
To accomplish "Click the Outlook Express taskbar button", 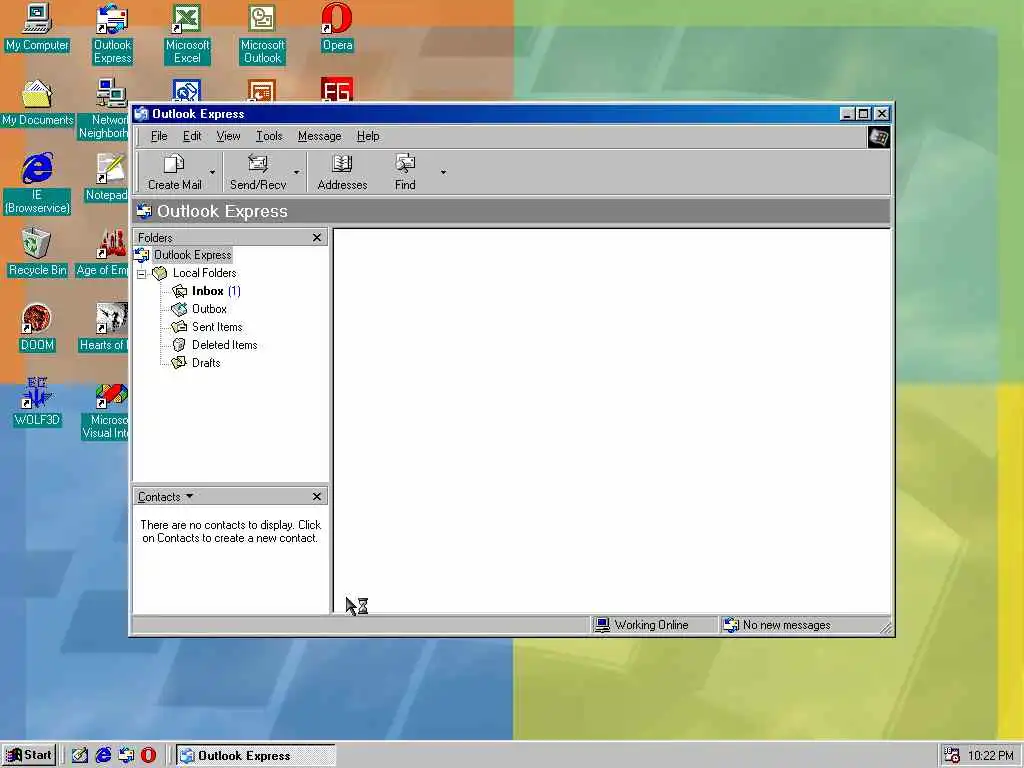I will (x=256, y=756).
